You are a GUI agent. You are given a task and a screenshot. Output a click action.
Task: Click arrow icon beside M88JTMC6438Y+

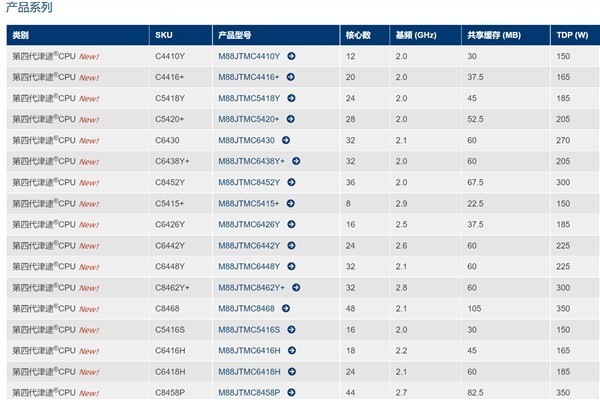pyautogui.click(x=296, y=161)
